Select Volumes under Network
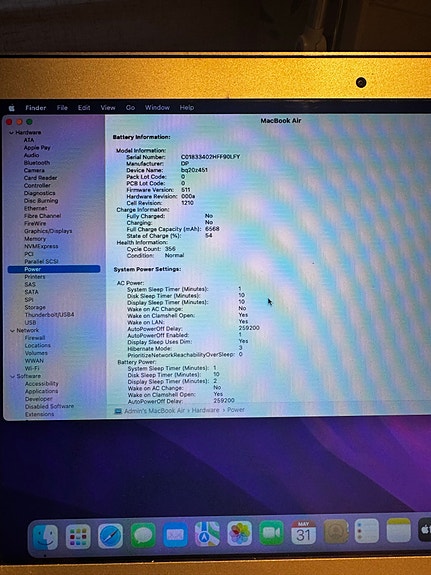The image size is (431, 575). coord(36,353)
